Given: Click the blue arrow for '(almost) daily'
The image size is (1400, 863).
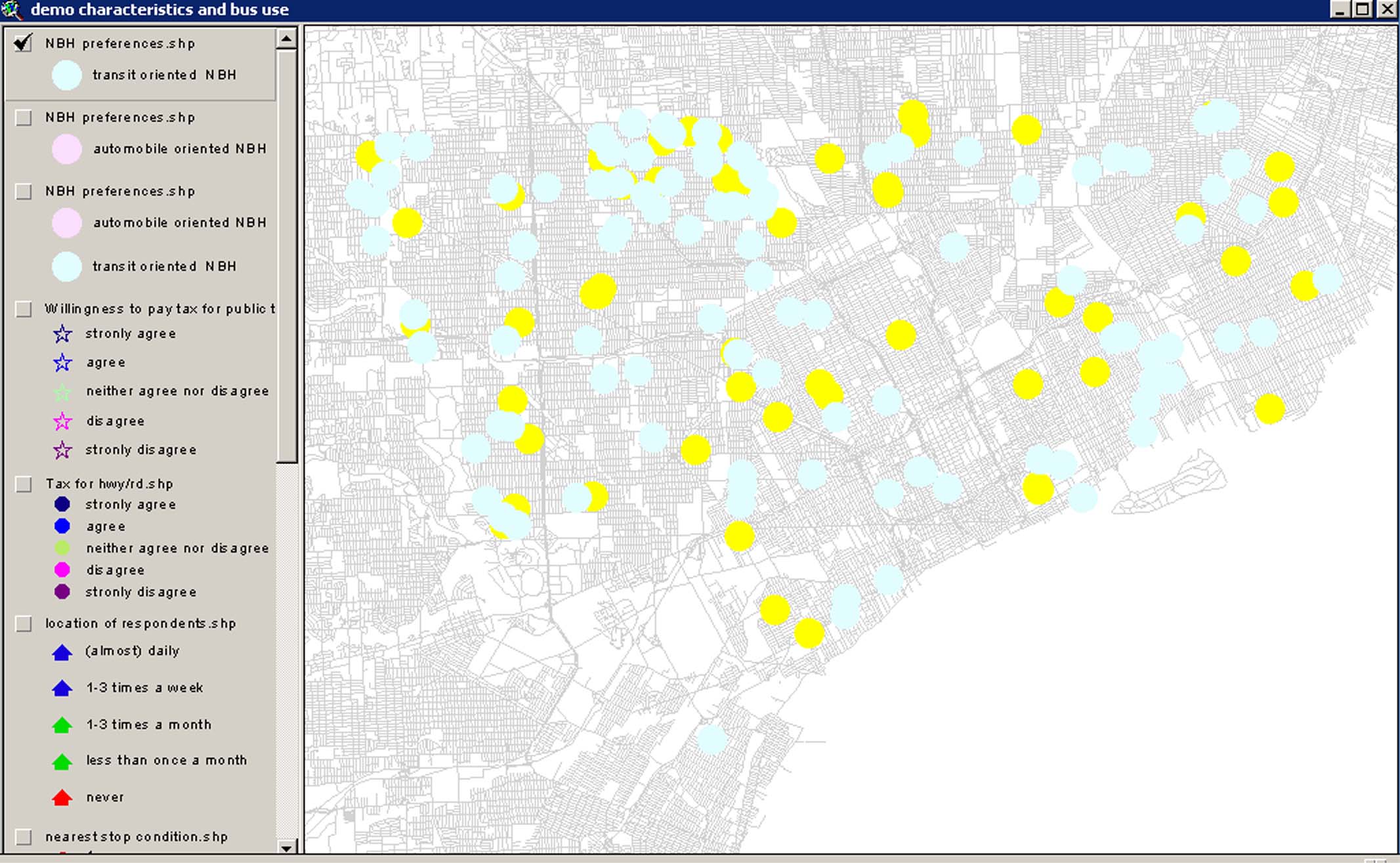Looking at the screenshot, I should click(62, 652).
